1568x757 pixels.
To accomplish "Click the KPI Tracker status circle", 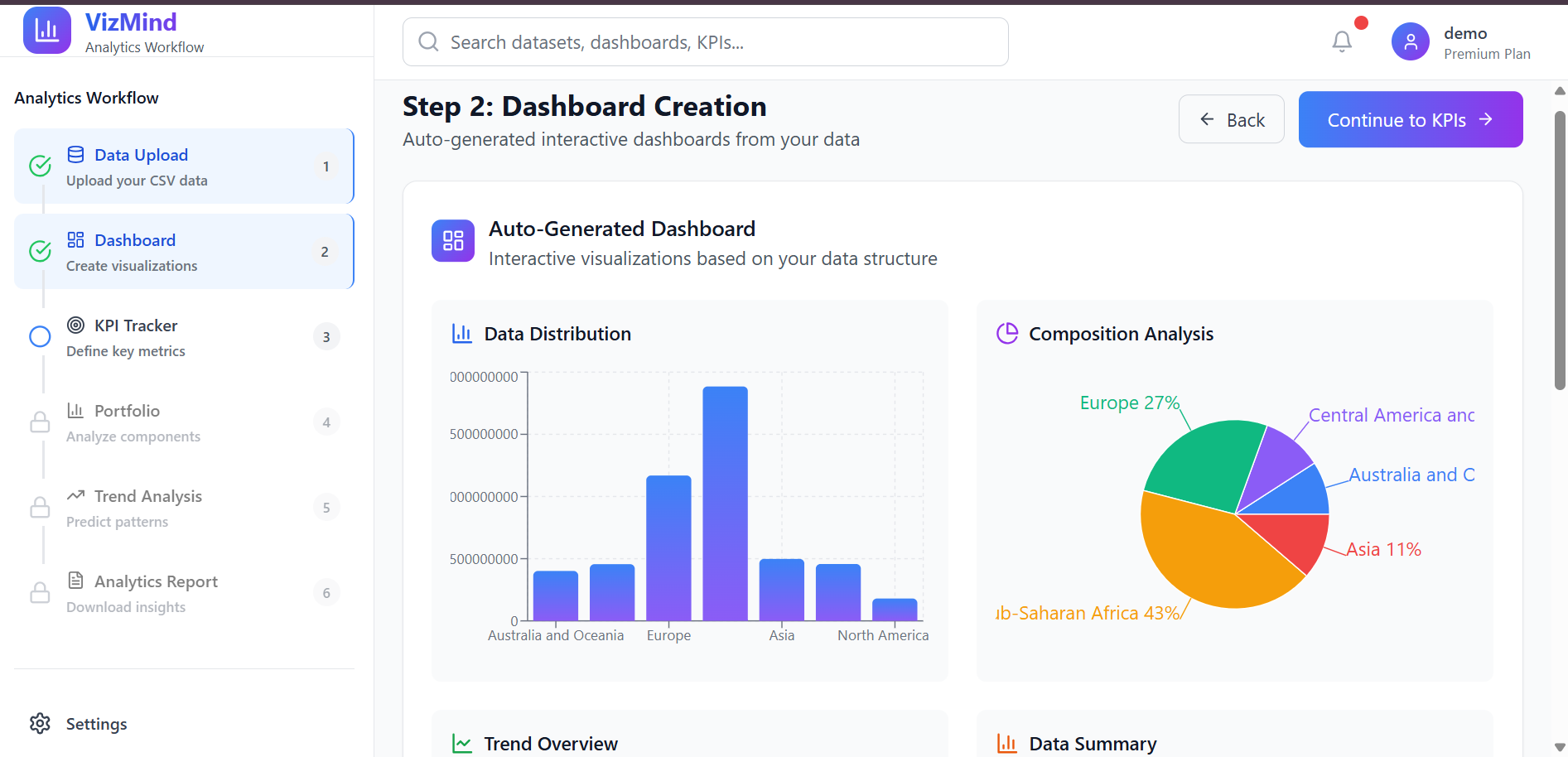I will pos(40,336).
